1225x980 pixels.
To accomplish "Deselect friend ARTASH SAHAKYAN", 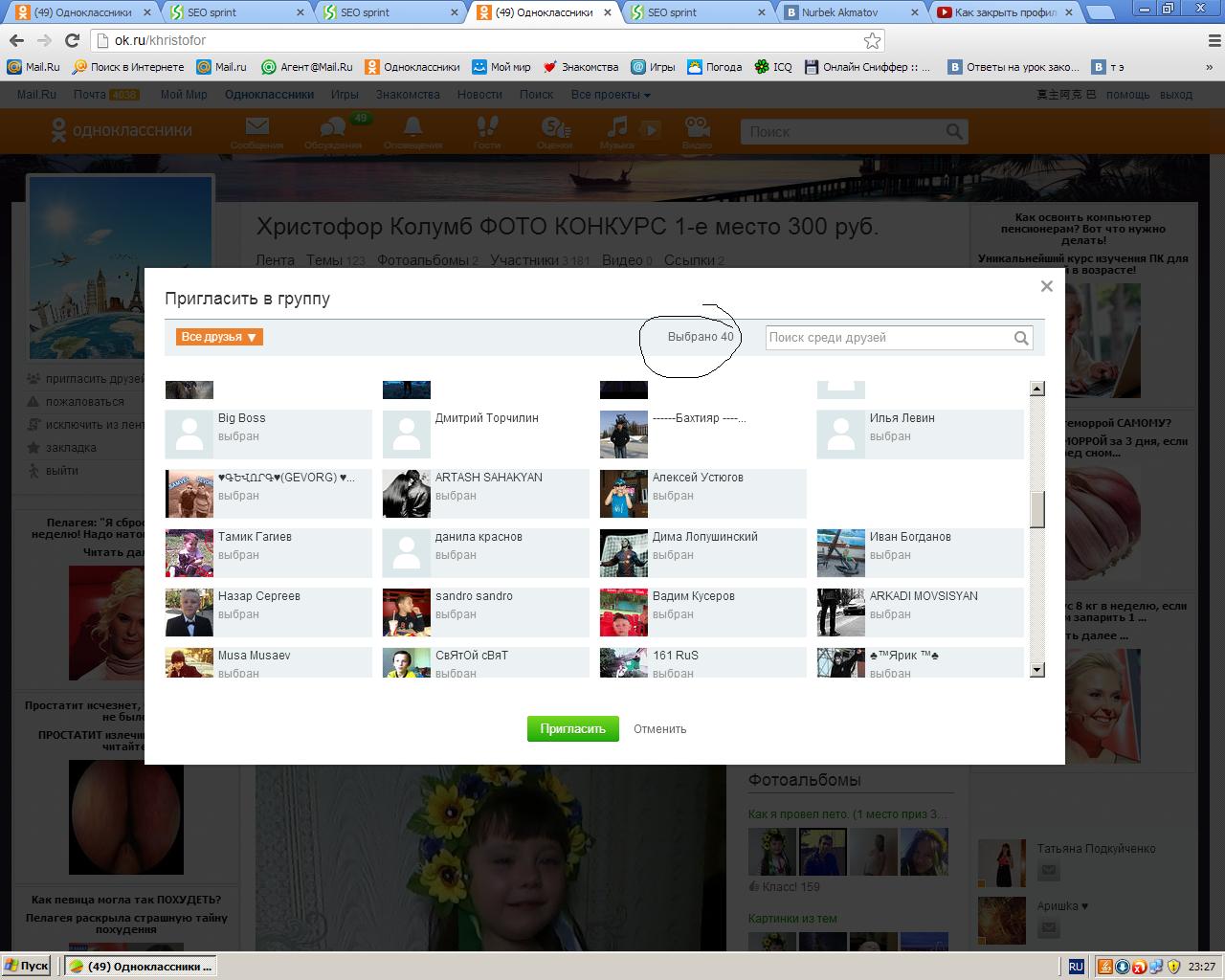I will [x=485, y=493].
